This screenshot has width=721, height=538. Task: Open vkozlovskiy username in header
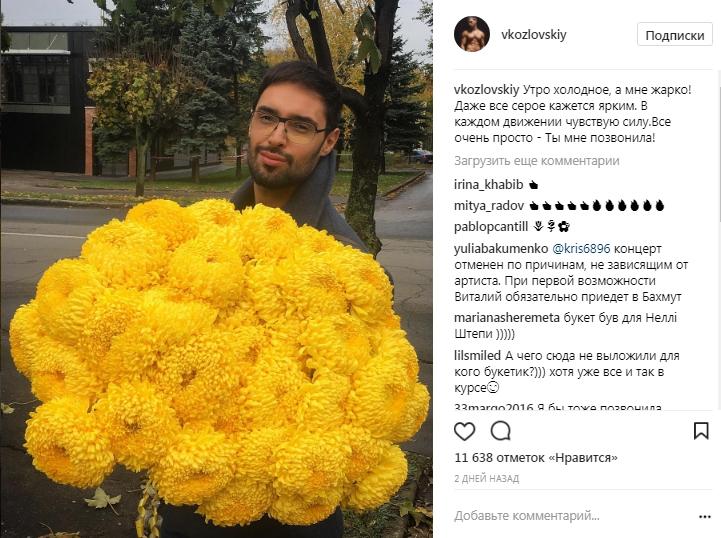[534, 35]
